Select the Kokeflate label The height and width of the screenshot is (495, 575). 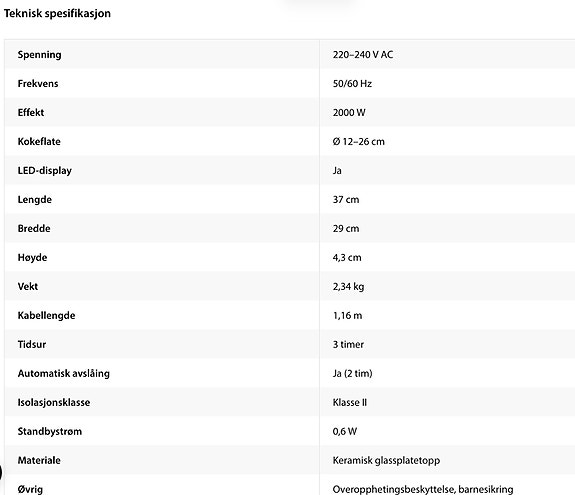coord(39,142)
